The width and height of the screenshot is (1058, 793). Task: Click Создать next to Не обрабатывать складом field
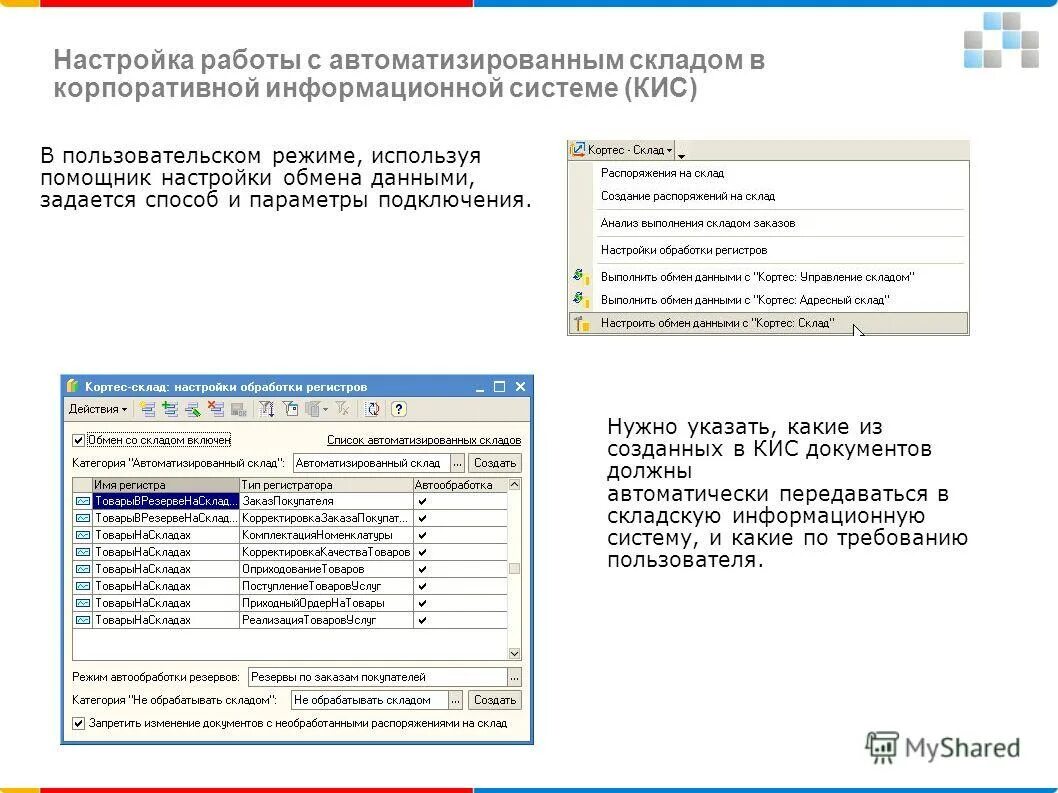[x=495, y=701]
